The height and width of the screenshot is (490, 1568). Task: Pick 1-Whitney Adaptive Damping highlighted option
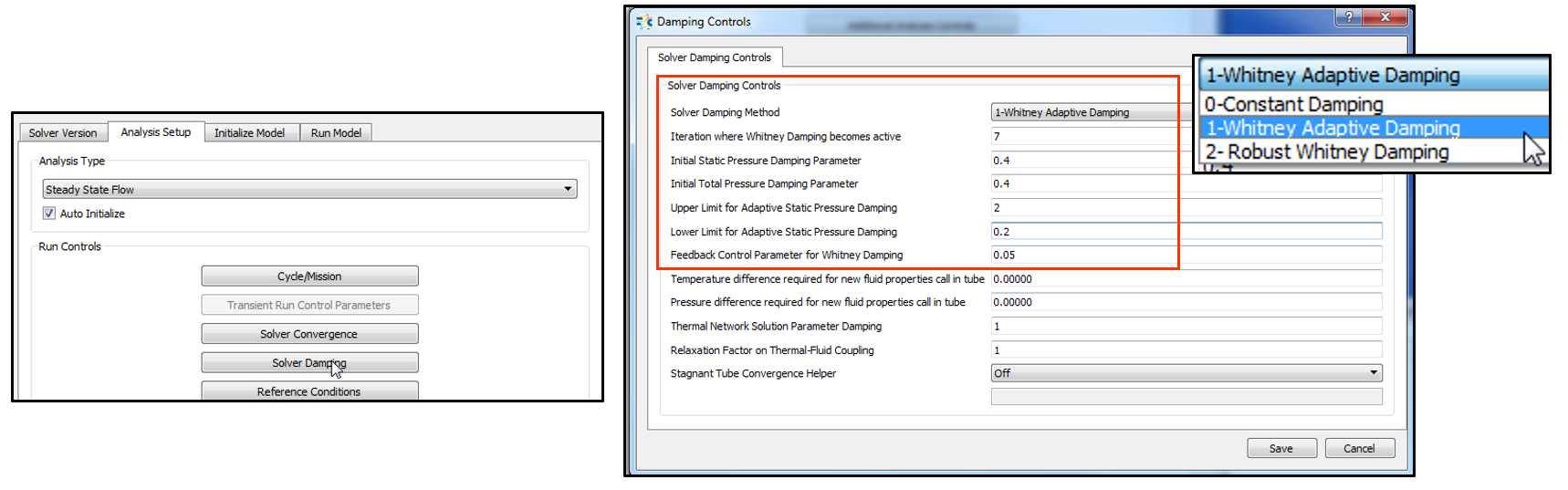click(x=1333, y=129)
